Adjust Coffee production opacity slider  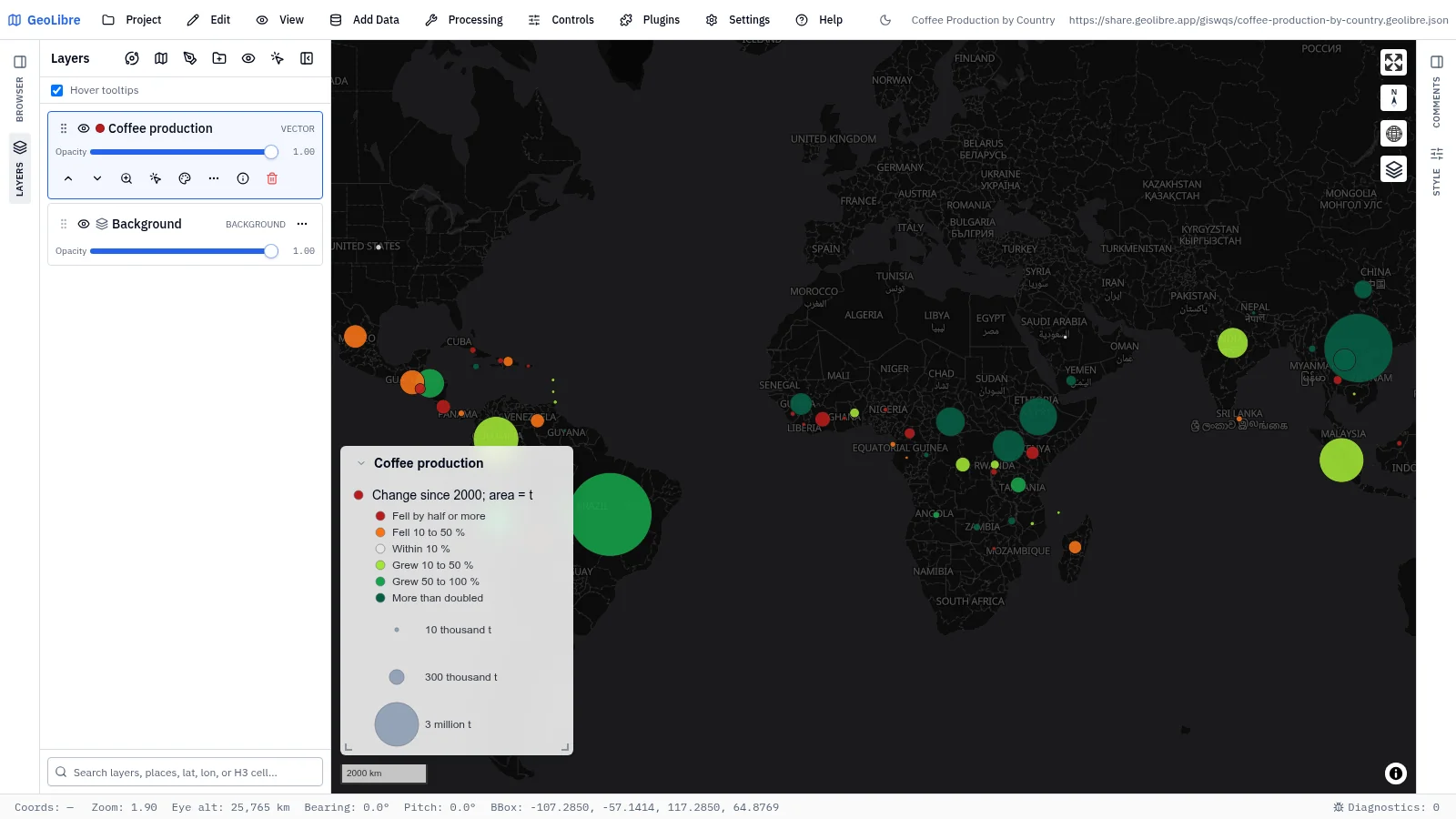[x=184, y=152]
